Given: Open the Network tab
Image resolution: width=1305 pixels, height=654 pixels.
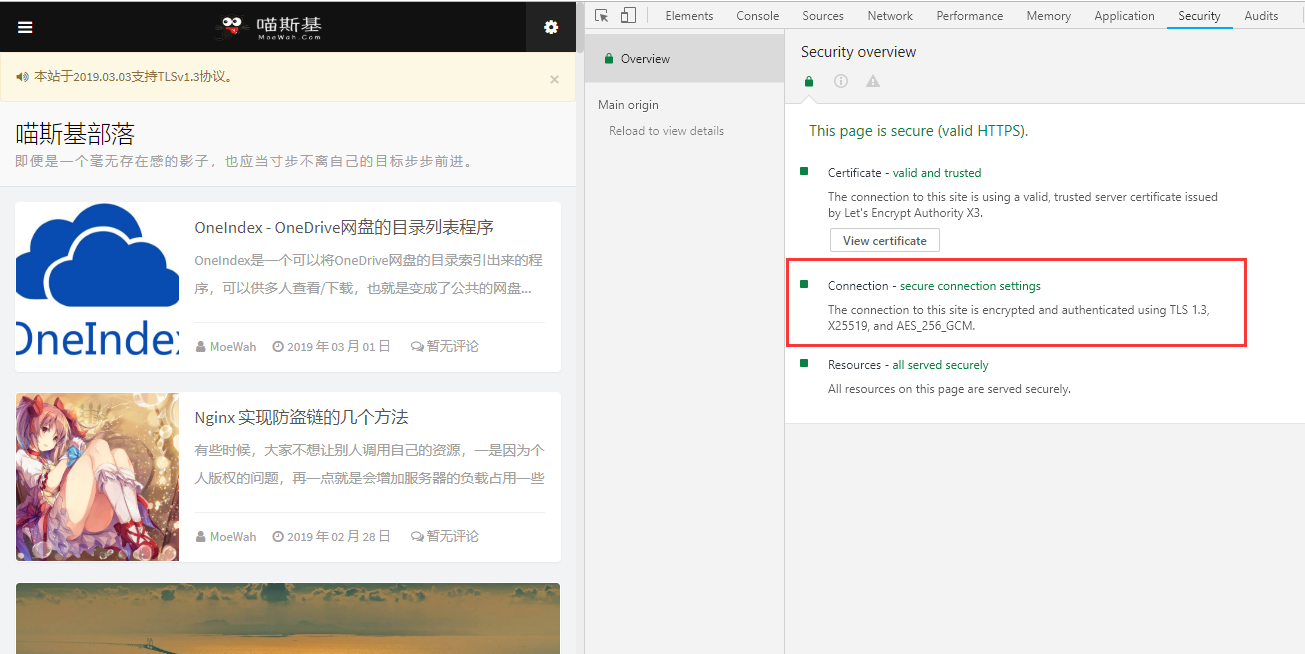Looking at the screenshot, I should (x=890, y=16).
